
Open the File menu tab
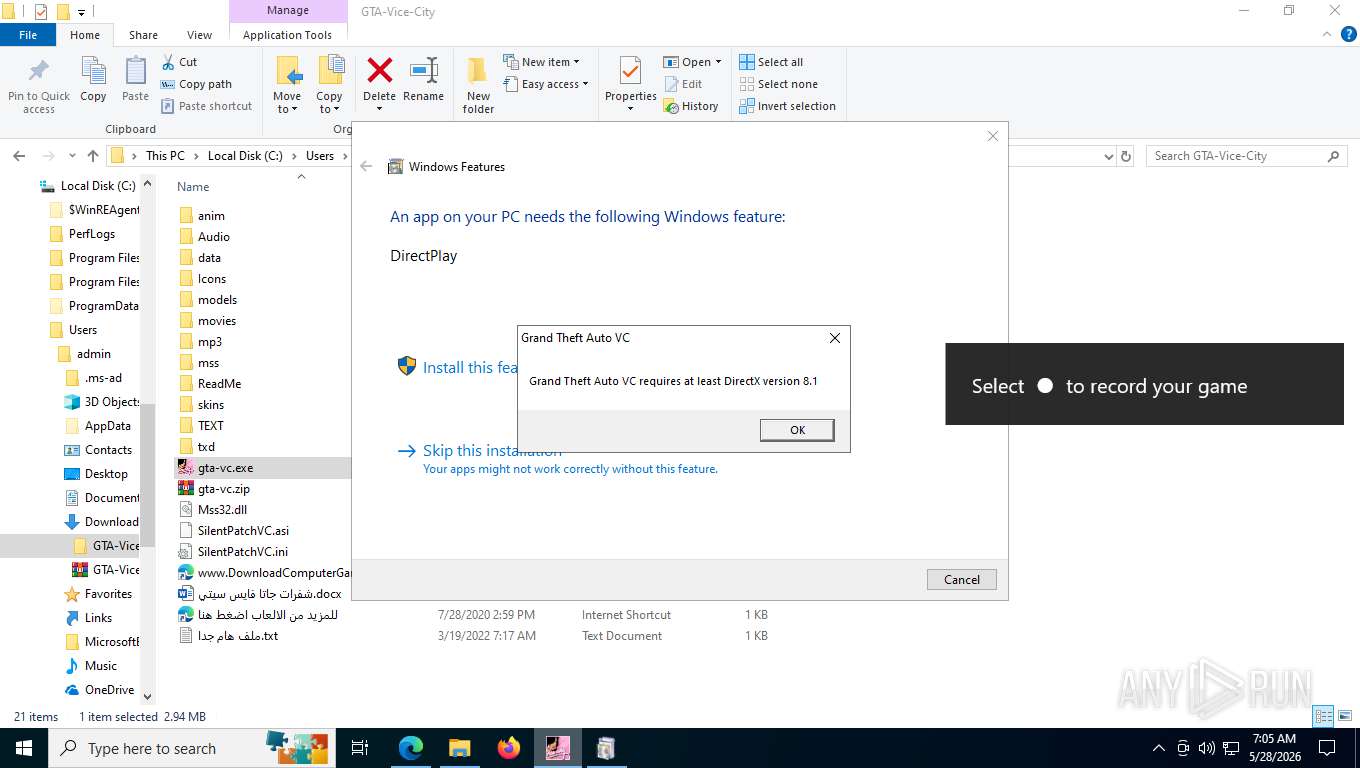(28, 35)
